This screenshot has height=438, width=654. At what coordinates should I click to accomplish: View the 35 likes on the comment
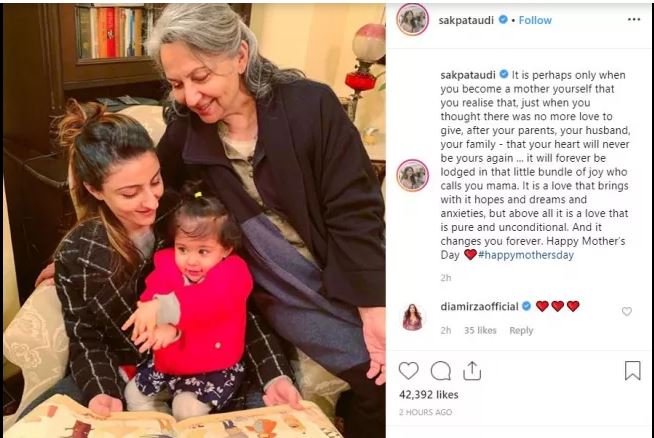480,330
